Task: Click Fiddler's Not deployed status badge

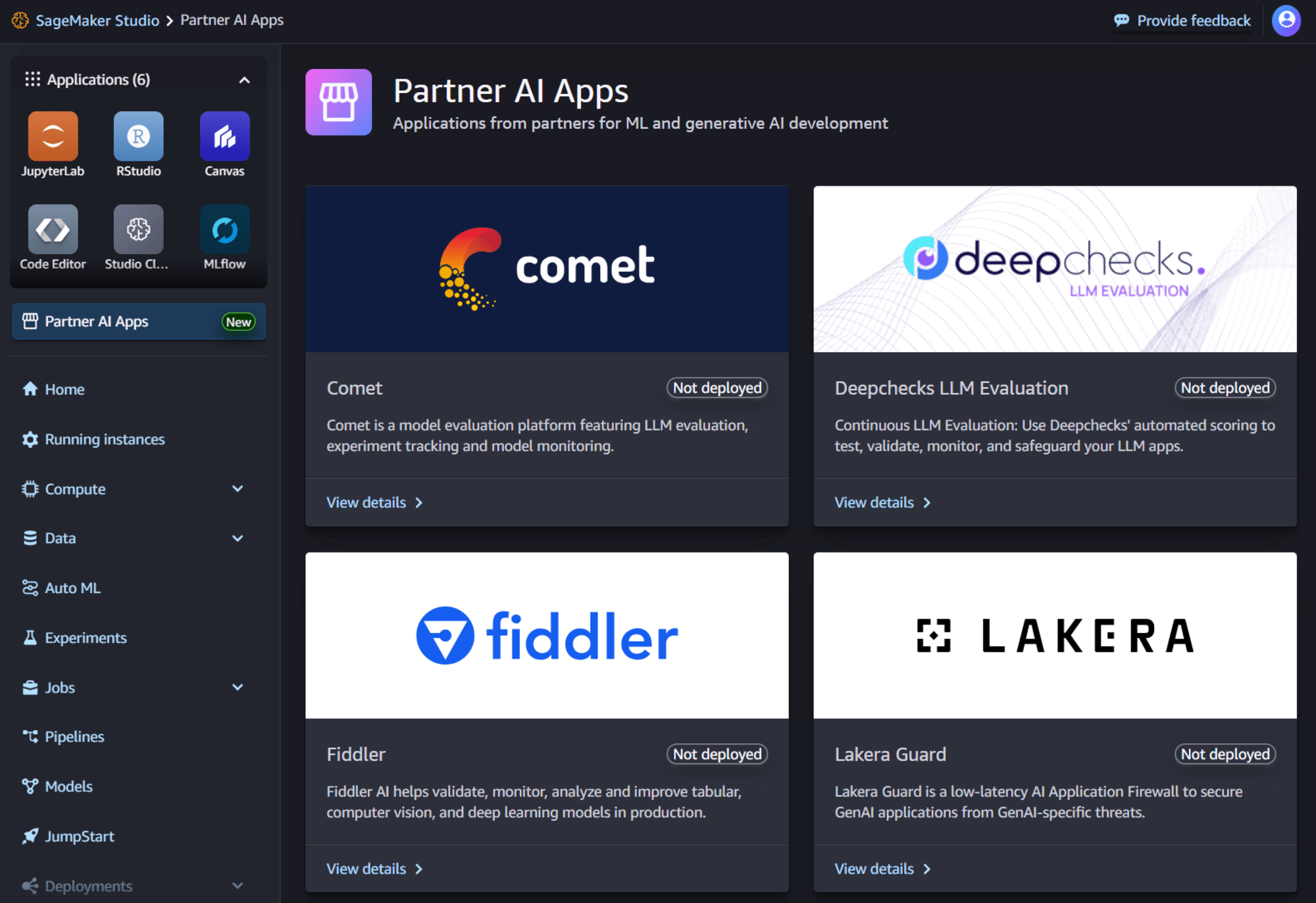Action: coord(717,754)
